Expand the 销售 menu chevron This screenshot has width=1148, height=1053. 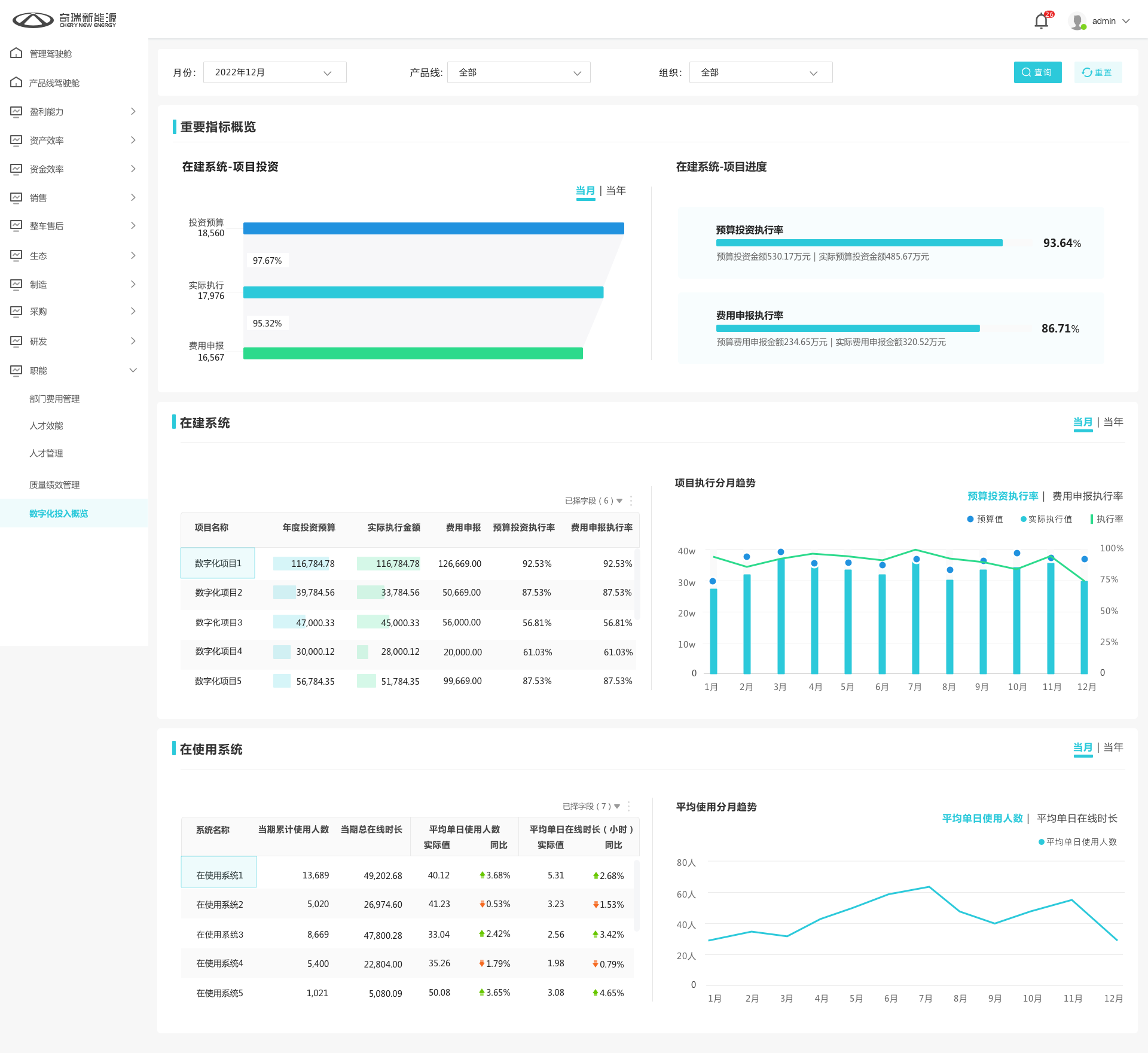133,197
